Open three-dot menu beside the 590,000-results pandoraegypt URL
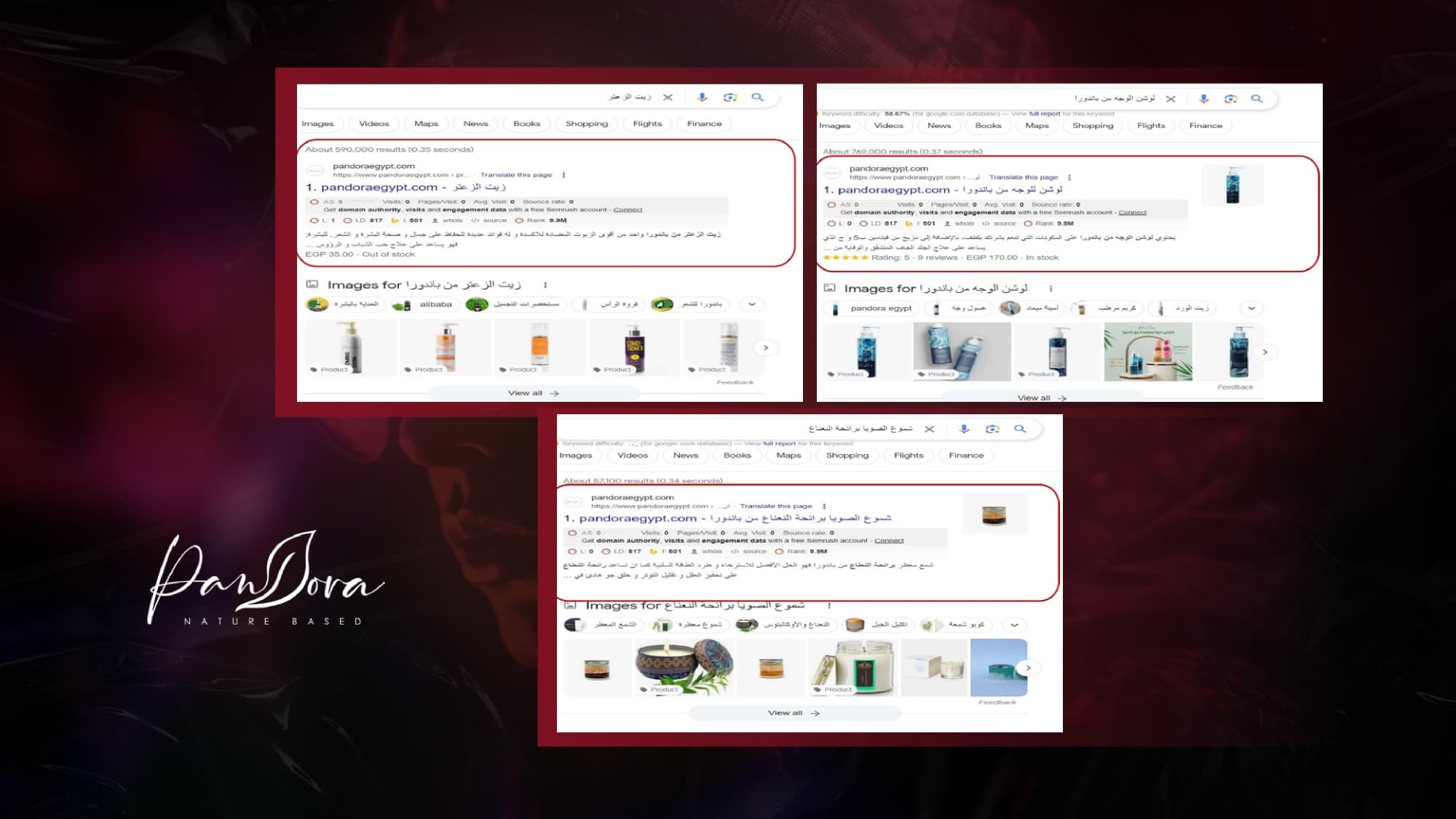 563,175
